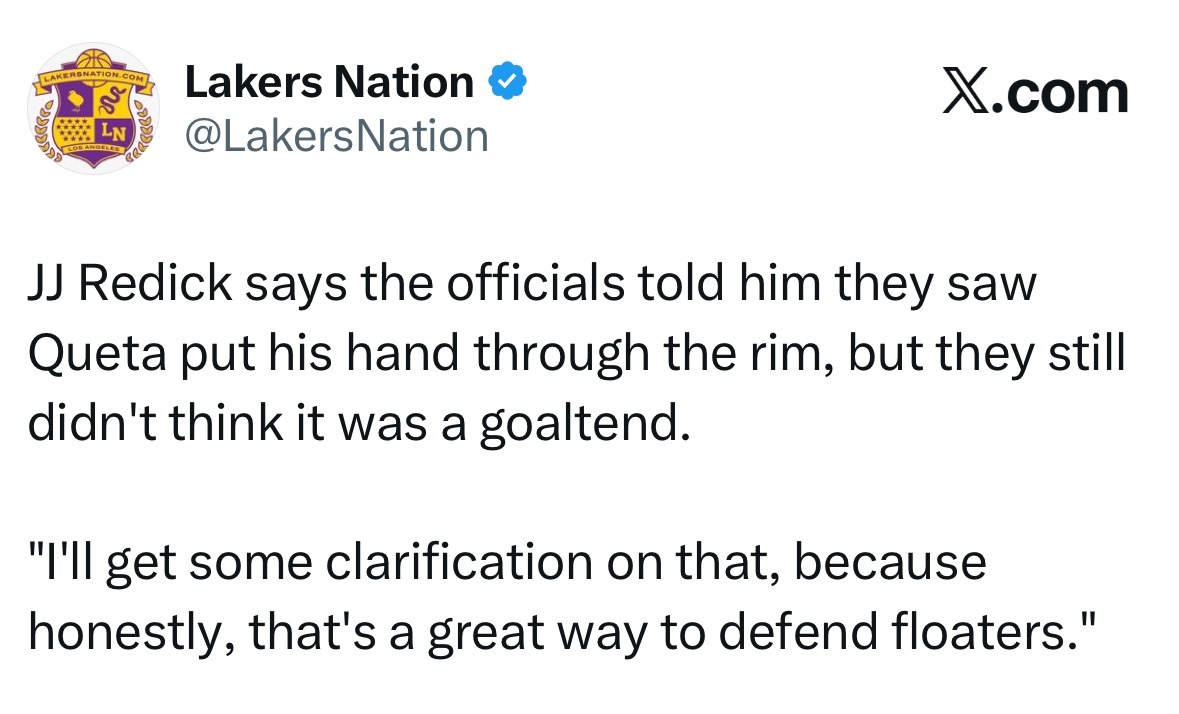Click the stars quadrant of the crest
The width and height of the screenshot is (1179, 714).
[x=74, y=128]
